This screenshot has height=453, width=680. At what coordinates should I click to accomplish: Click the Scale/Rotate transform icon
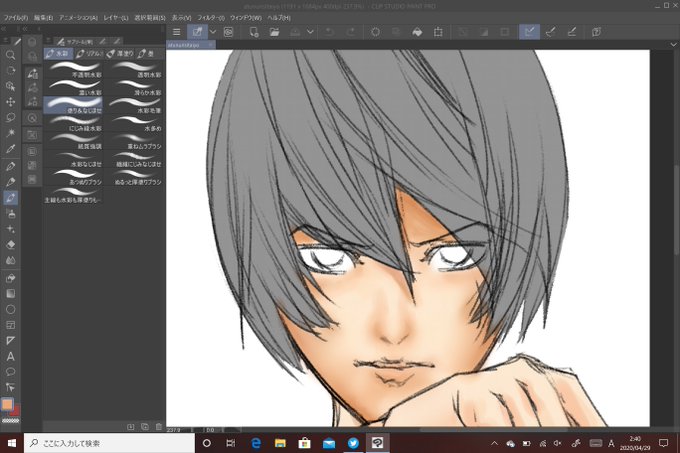438,32
